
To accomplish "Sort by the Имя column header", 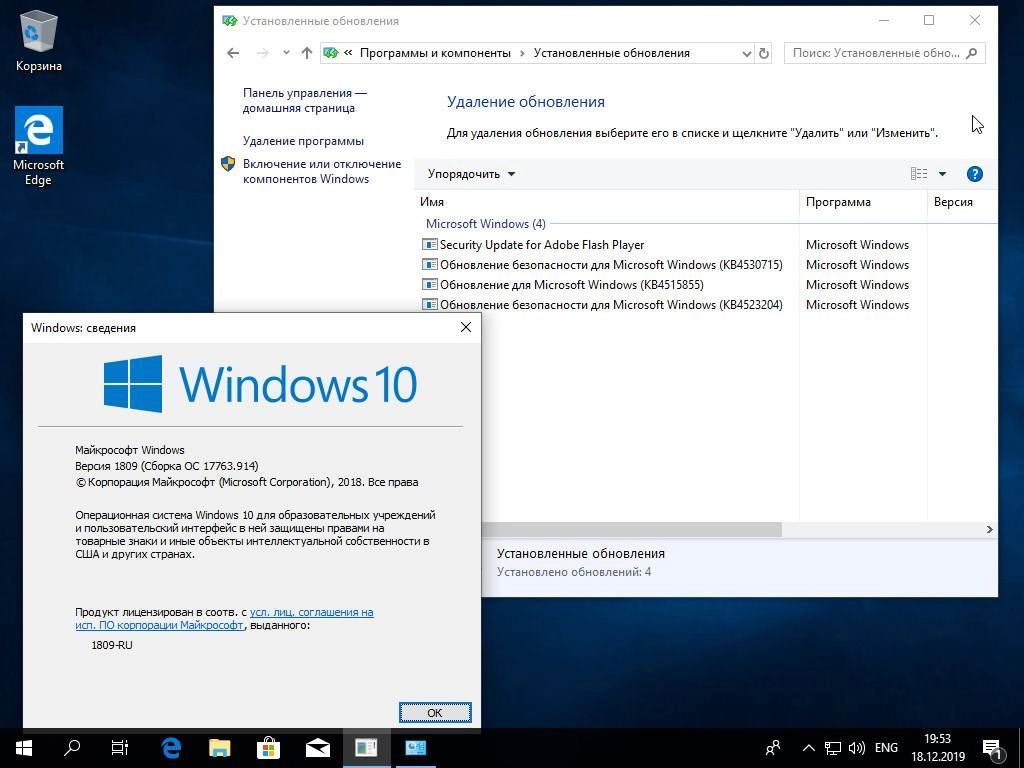I will [x=607, y=202].
